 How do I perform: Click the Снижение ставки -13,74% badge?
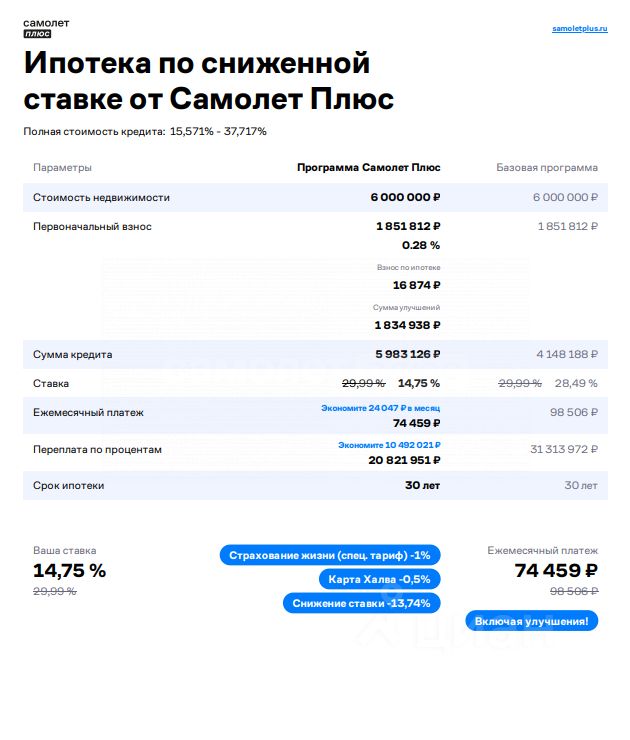pos(361,603)
